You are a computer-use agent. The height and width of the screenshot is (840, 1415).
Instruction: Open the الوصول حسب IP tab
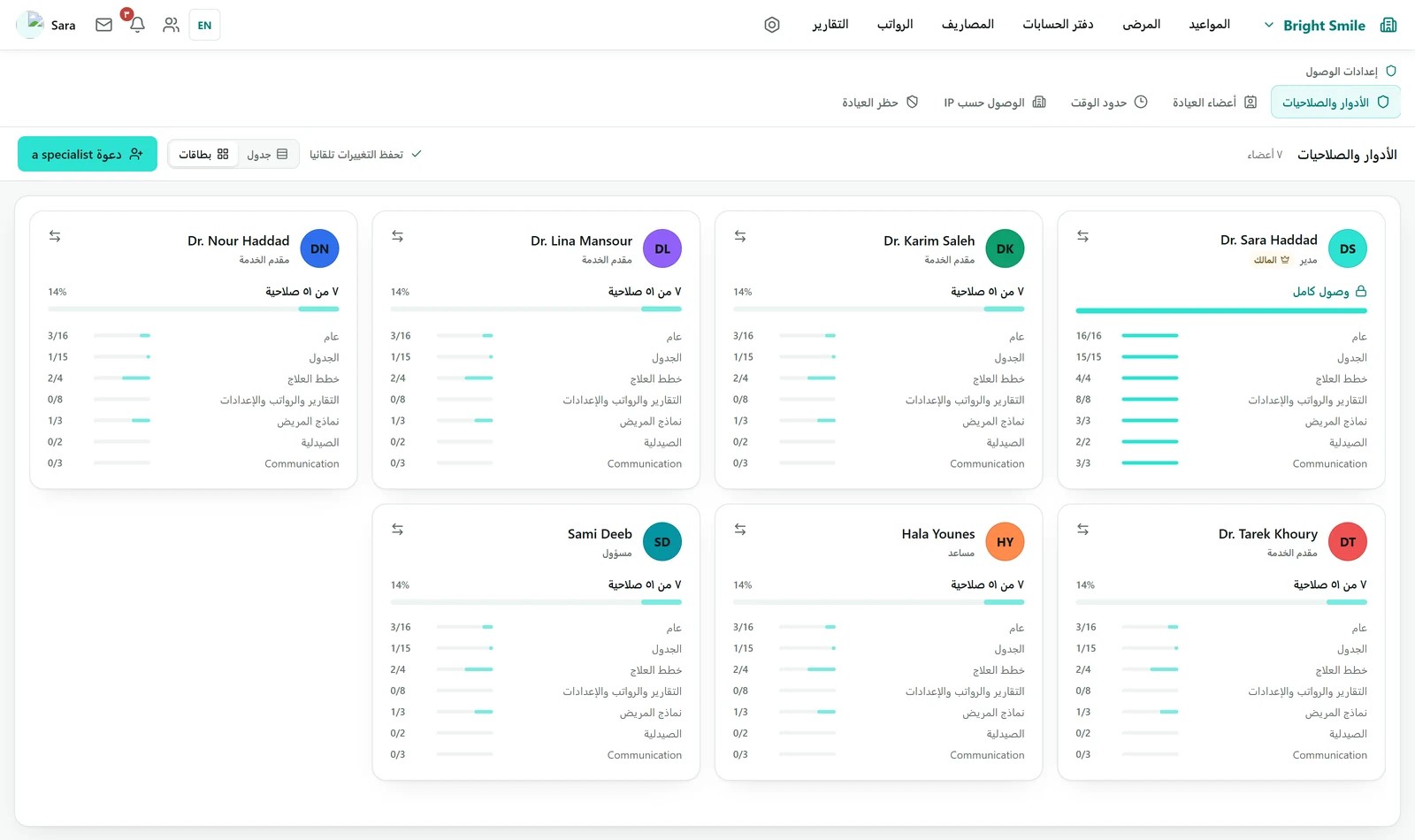click(995, 103)
